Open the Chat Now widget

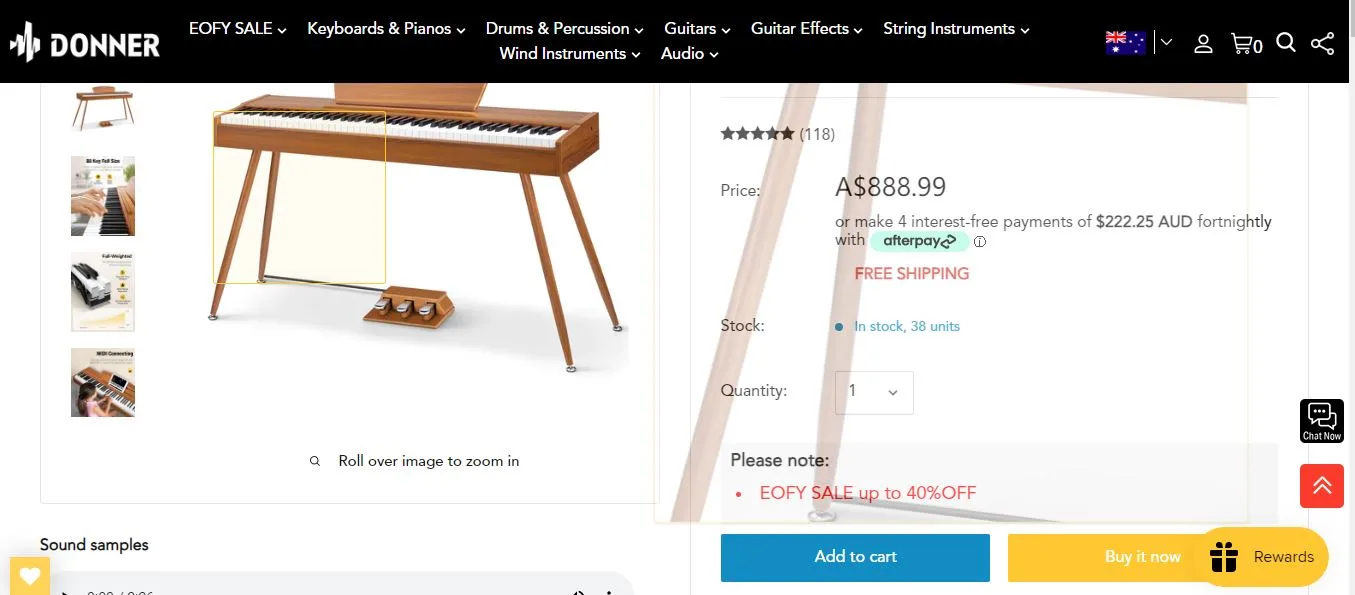click(1321, 419)
